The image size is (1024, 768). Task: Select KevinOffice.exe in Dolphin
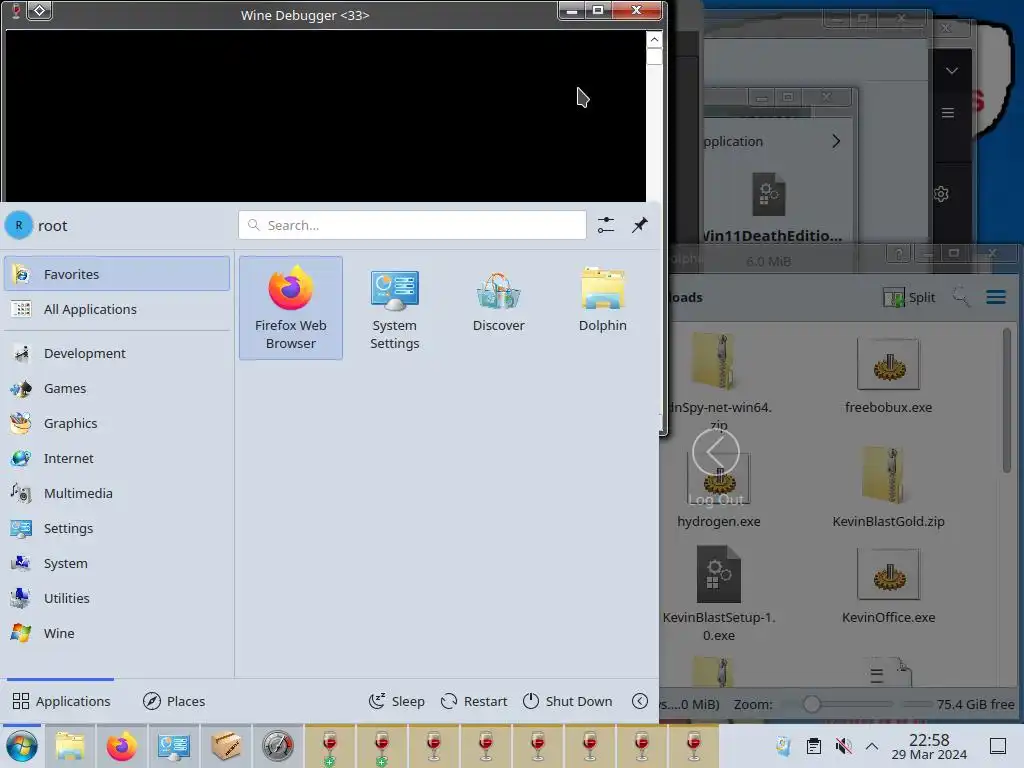(x=888, y=586)
